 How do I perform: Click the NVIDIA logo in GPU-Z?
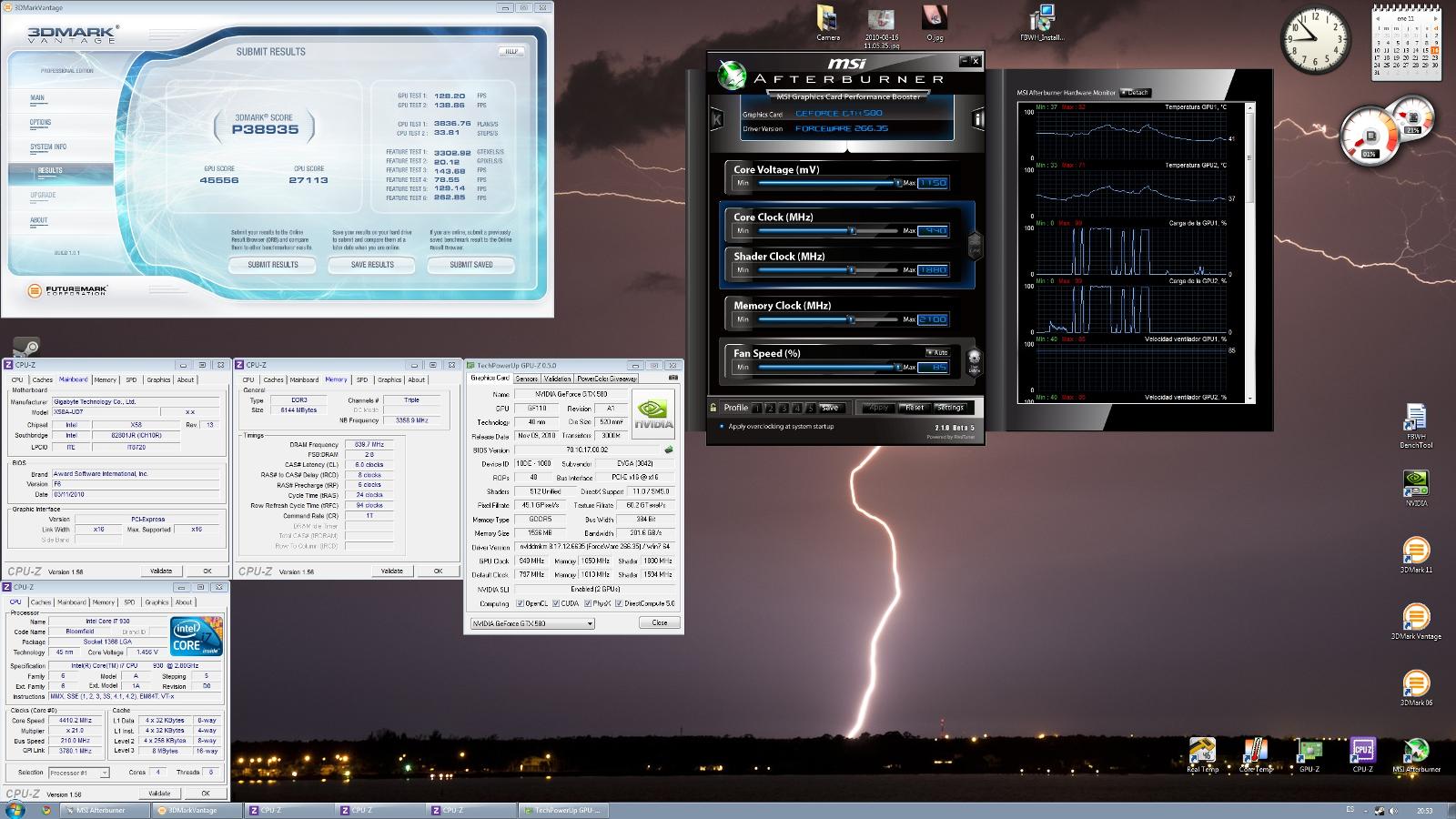point(653,414)
